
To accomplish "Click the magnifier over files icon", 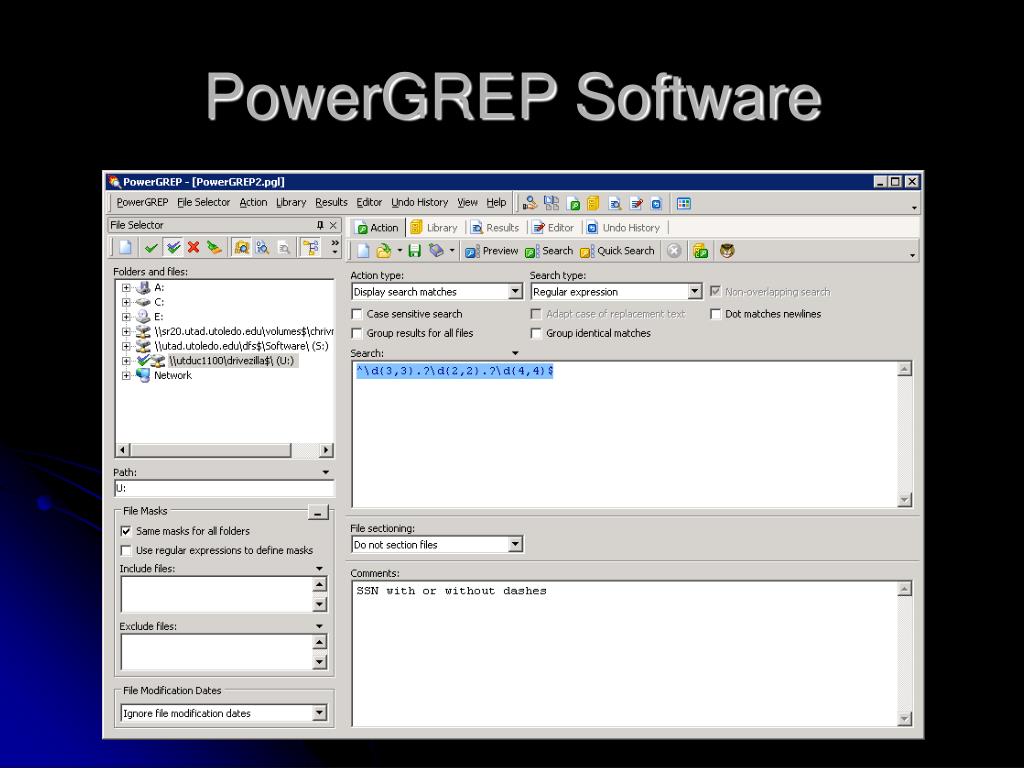I will [263, 248].
